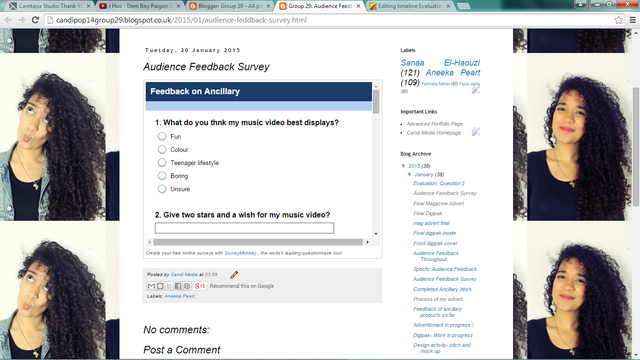Click the survey frame scroll-up arrow
640x360 pixels.
pyautogui.click(x=376, y=86)
